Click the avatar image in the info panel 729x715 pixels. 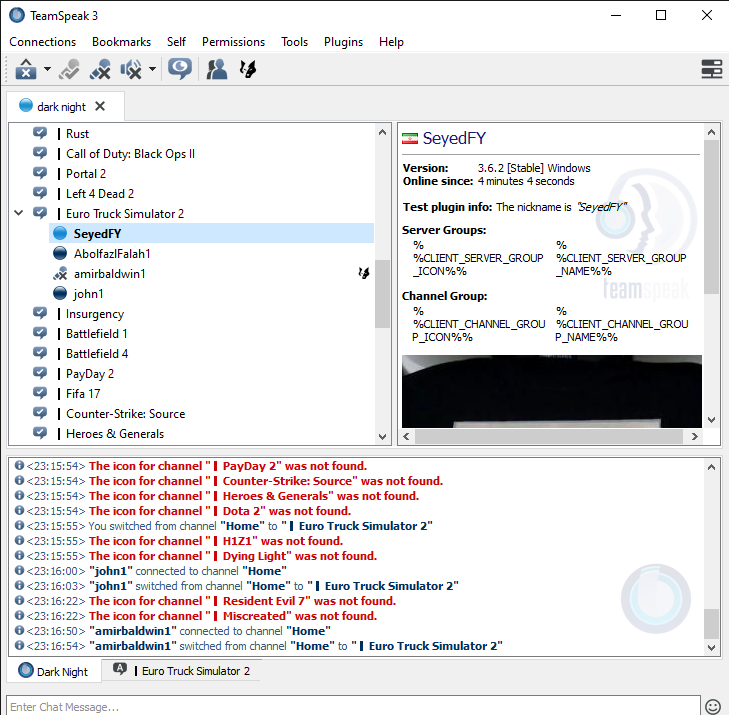click(551, 391)
